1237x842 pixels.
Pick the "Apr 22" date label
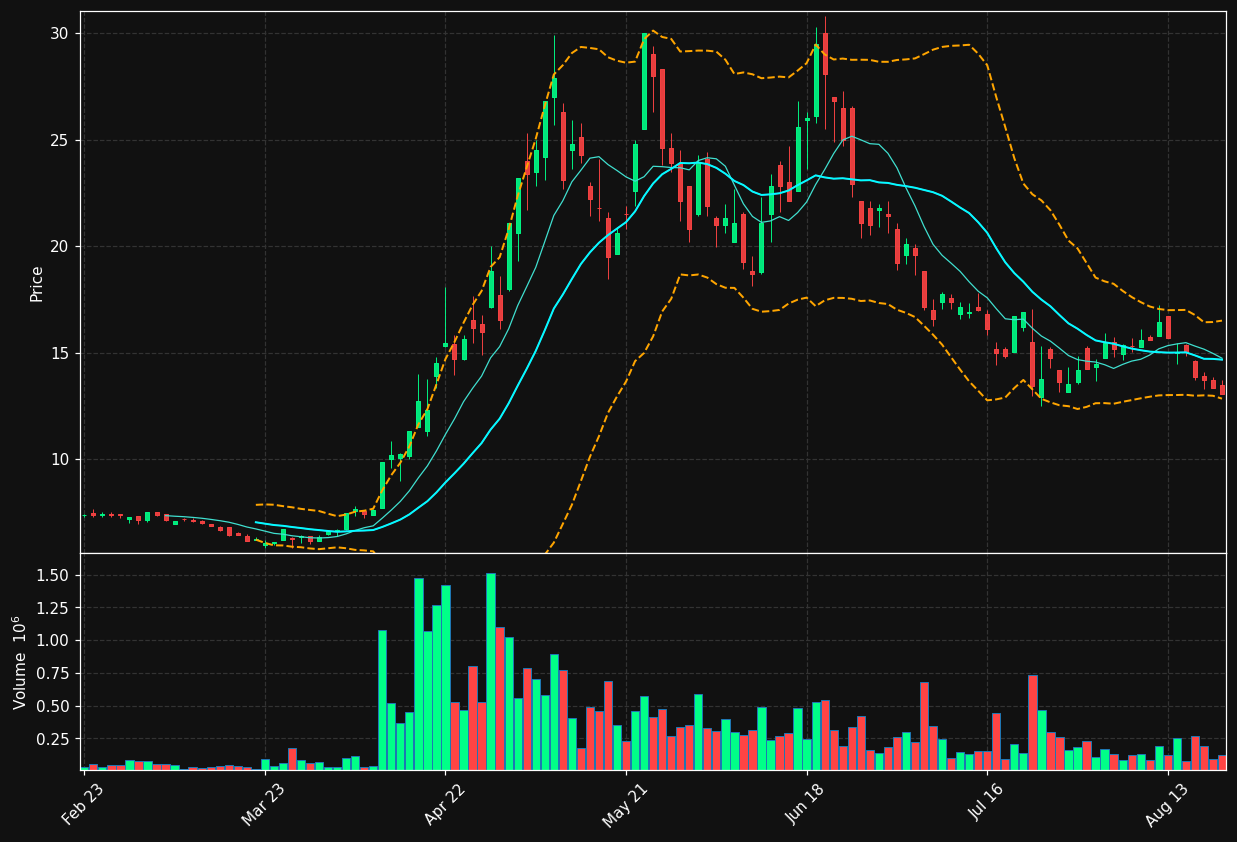pos(443,805)
